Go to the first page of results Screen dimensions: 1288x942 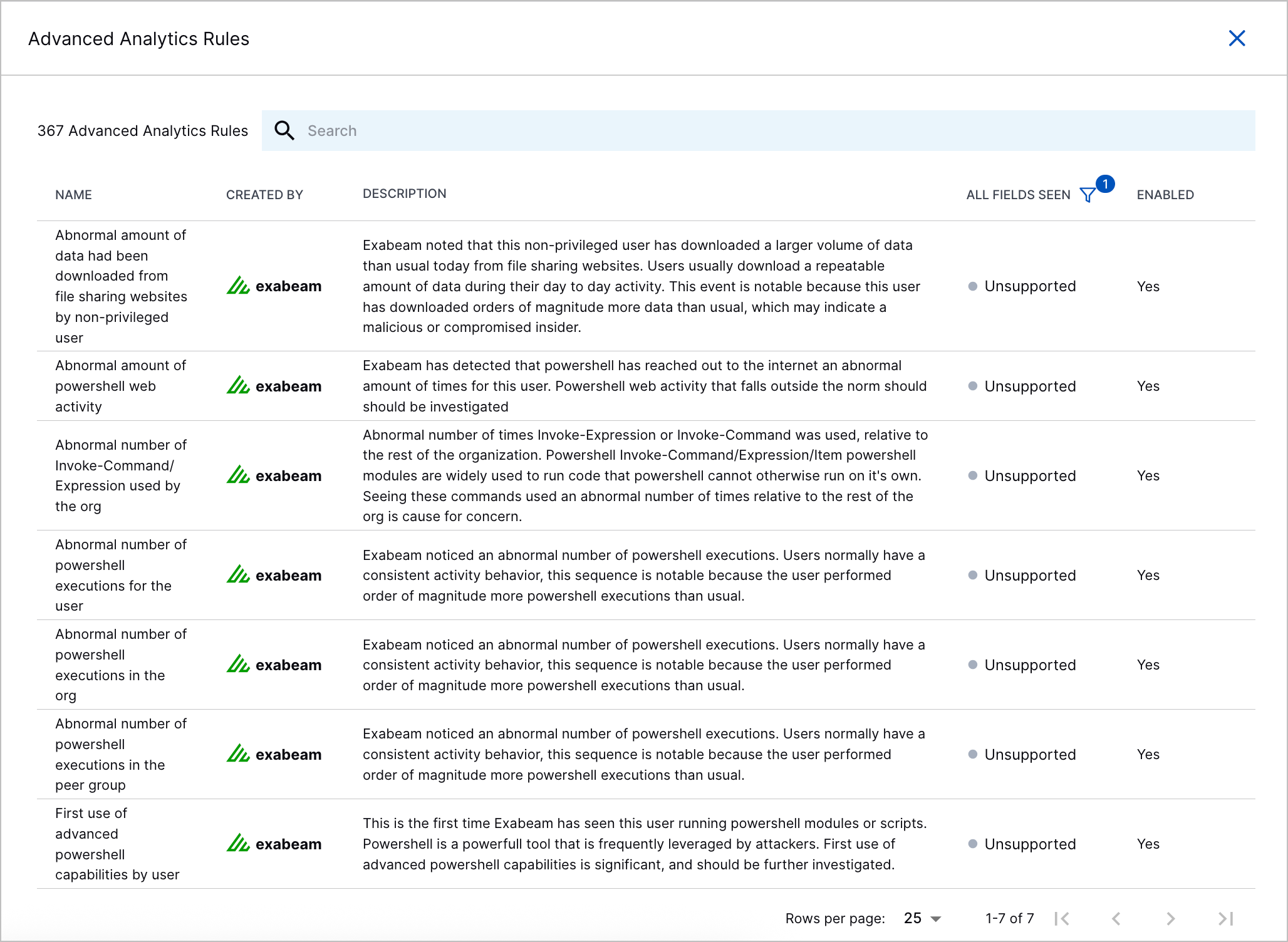tap(1062, 918)
